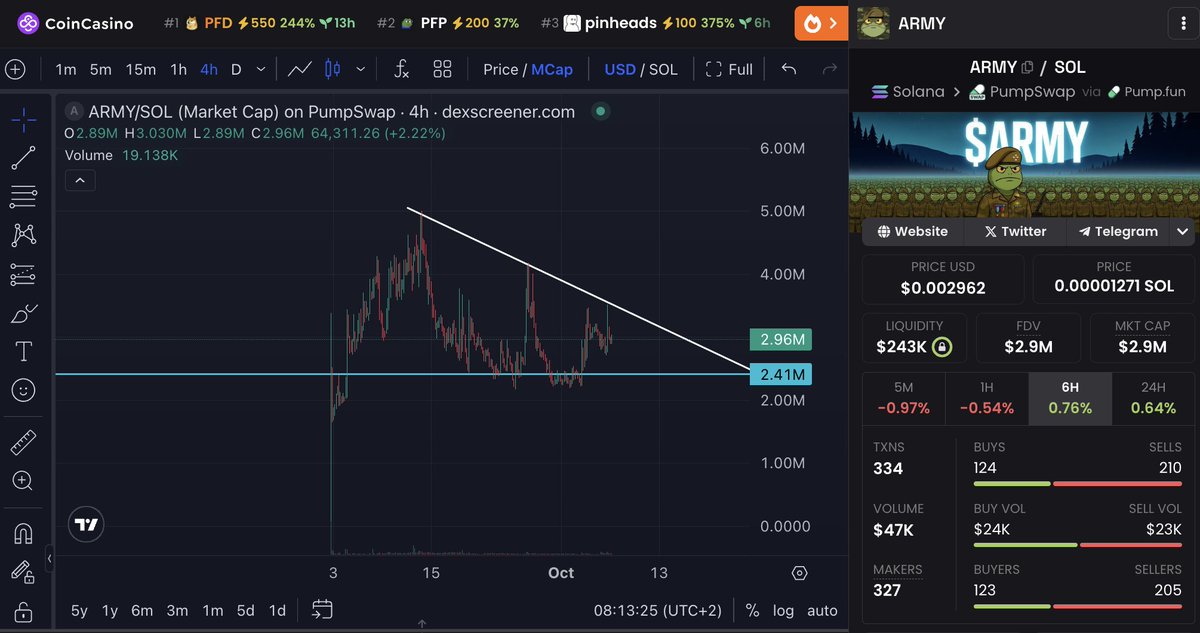Show chart values in USD

coord(620,69)
